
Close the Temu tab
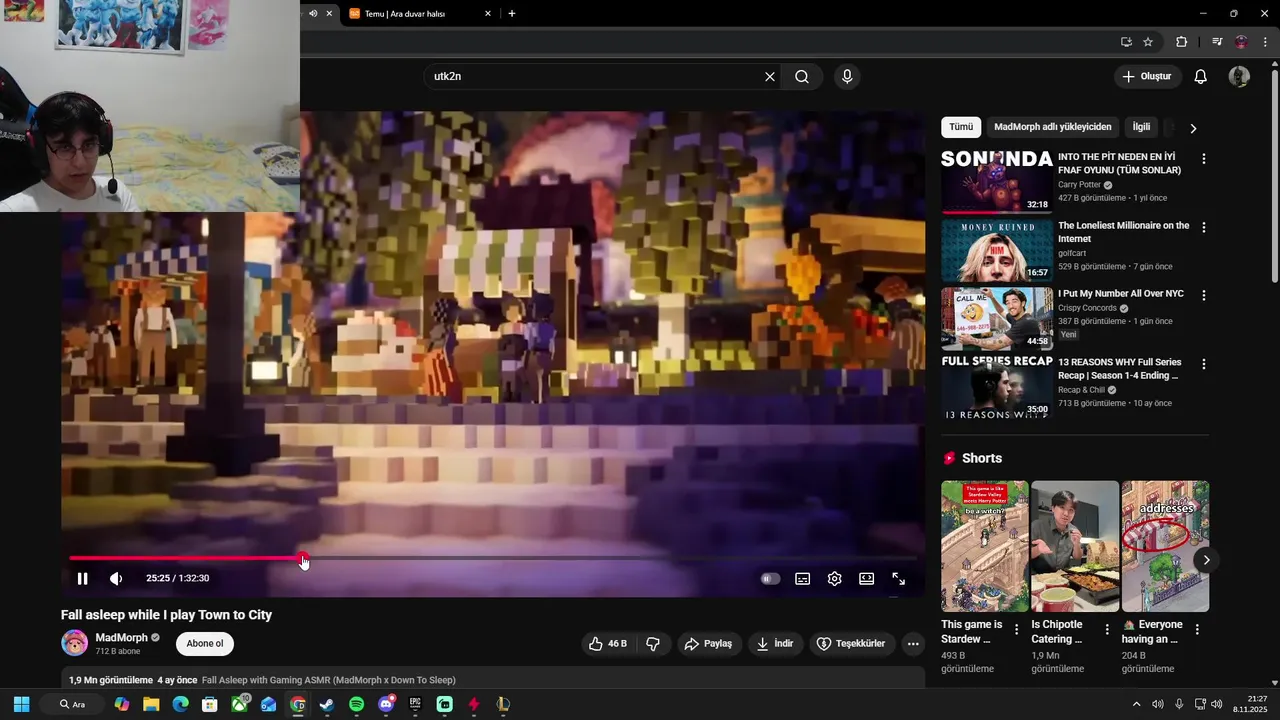[488, 14]
